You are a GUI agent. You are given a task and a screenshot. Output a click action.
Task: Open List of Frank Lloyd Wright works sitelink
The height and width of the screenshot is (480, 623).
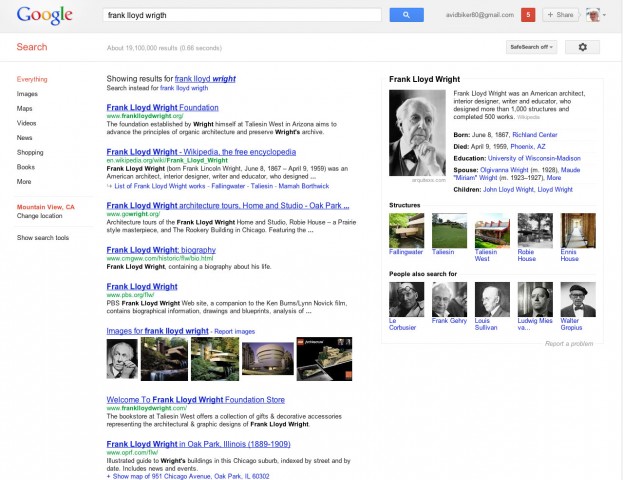pyautogui.click(x=160, y=186)
